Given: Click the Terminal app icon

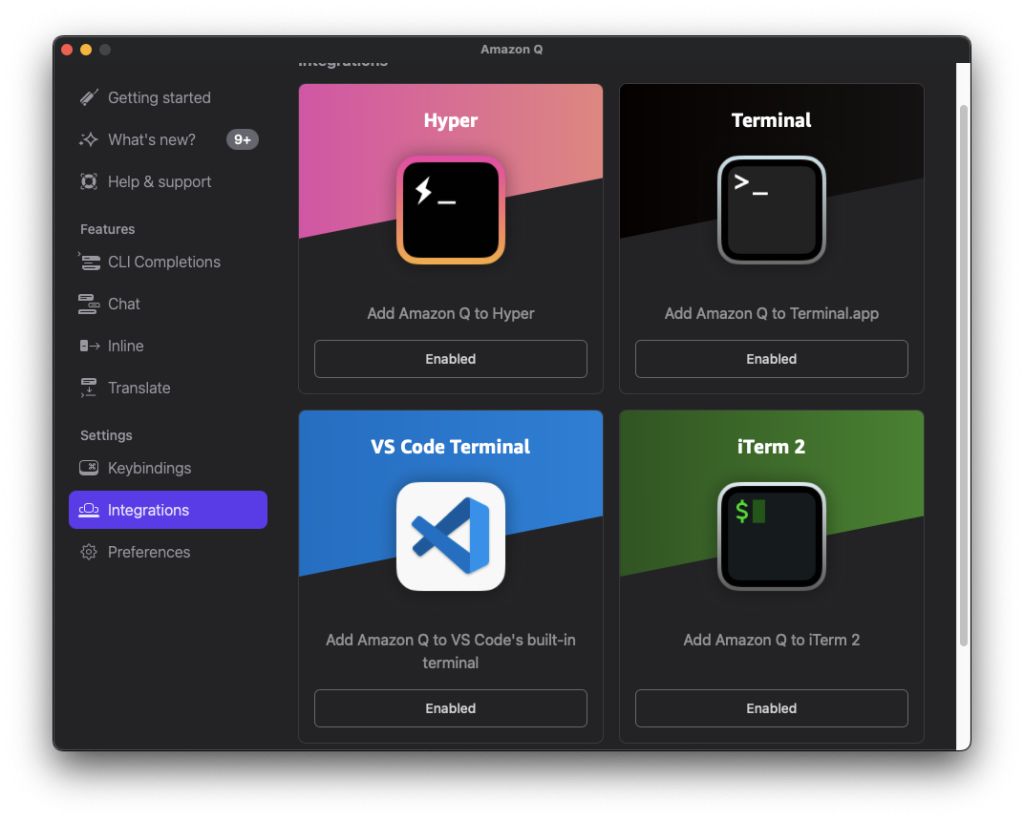Looking at the screenshot, I should [x=771, y=210].
